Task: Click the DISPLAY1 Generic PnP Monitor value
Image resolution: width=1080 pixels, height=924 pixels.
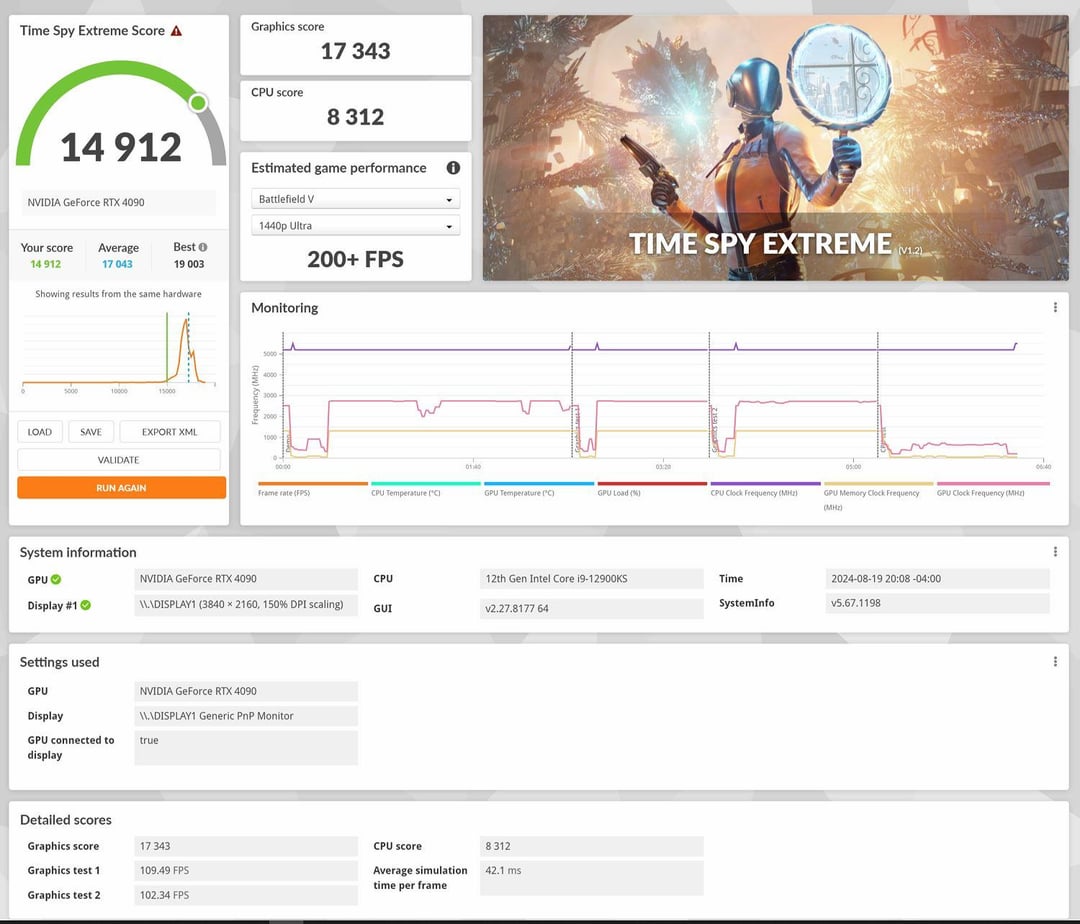Action: 246,716
